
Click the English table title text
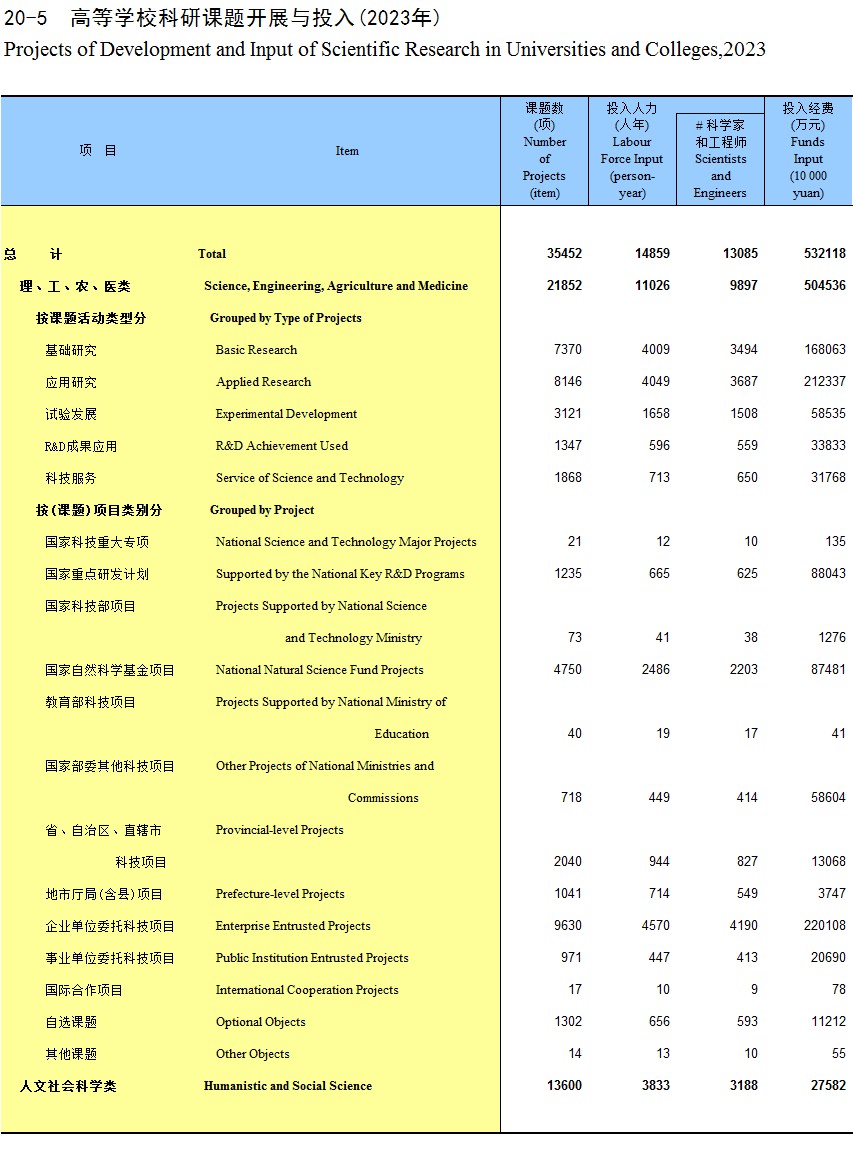click(384, 50)
